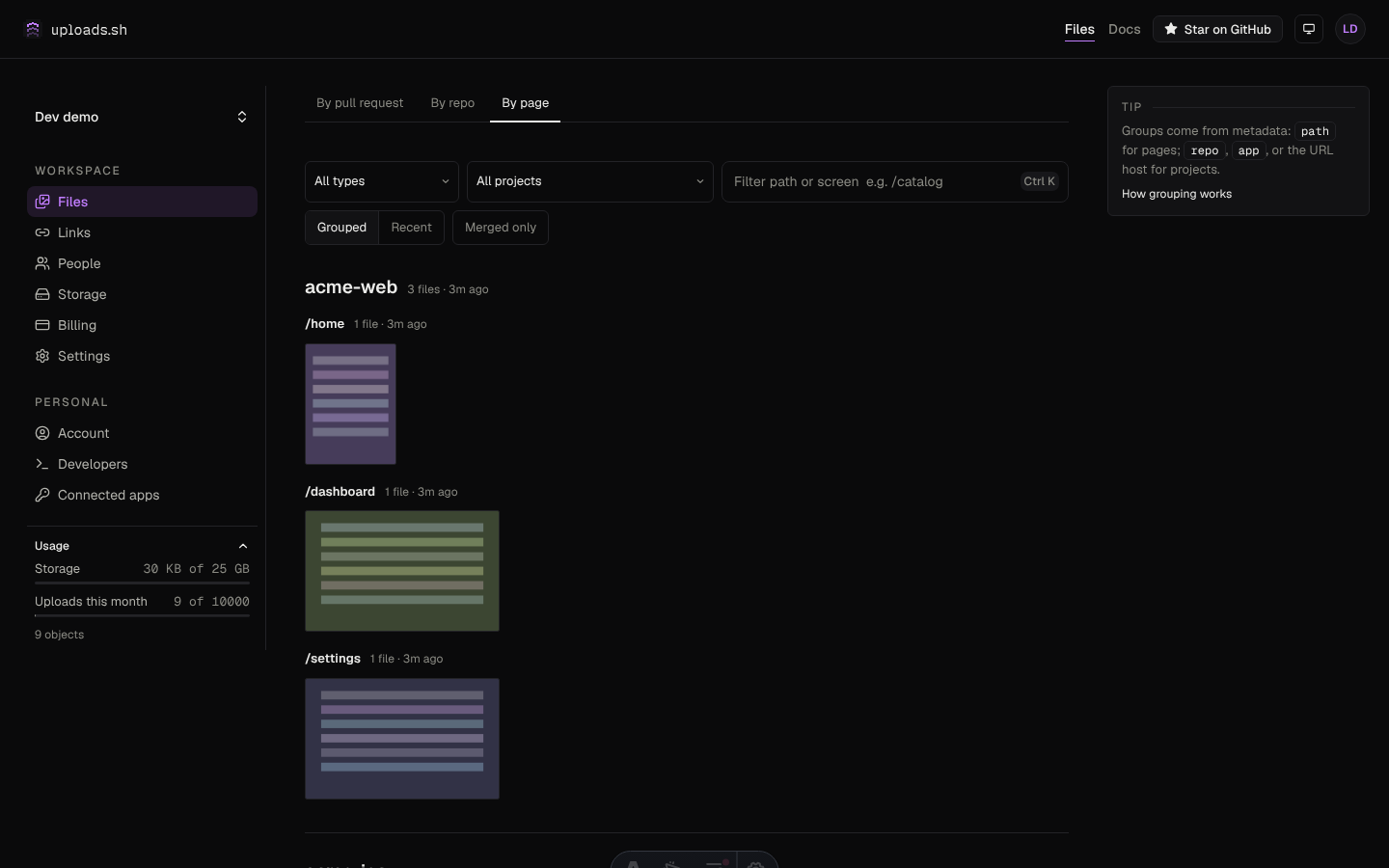Open the Files nav link in header
Screen dimensions: 1389x868
1079,29
